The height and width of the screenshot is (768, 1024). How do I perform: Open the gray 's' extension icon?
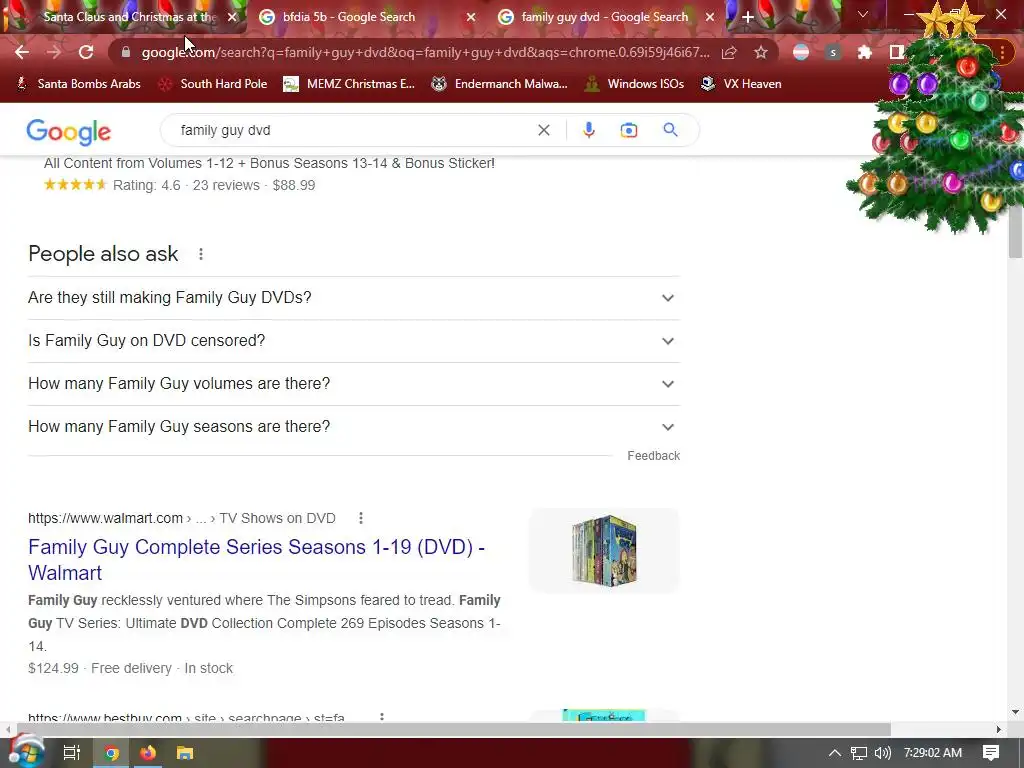coord(833,52)
